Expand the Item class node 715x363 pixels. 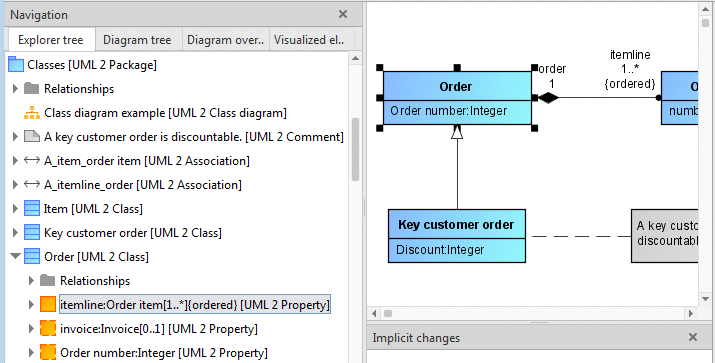click(x=15, y=208)
